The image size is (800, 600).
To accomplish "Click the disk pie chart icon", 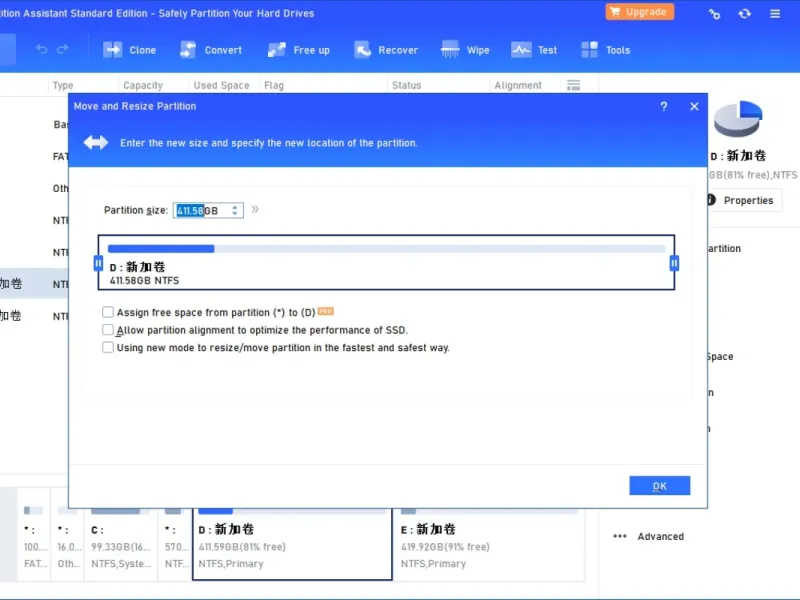I will click(x=738, y=118).
